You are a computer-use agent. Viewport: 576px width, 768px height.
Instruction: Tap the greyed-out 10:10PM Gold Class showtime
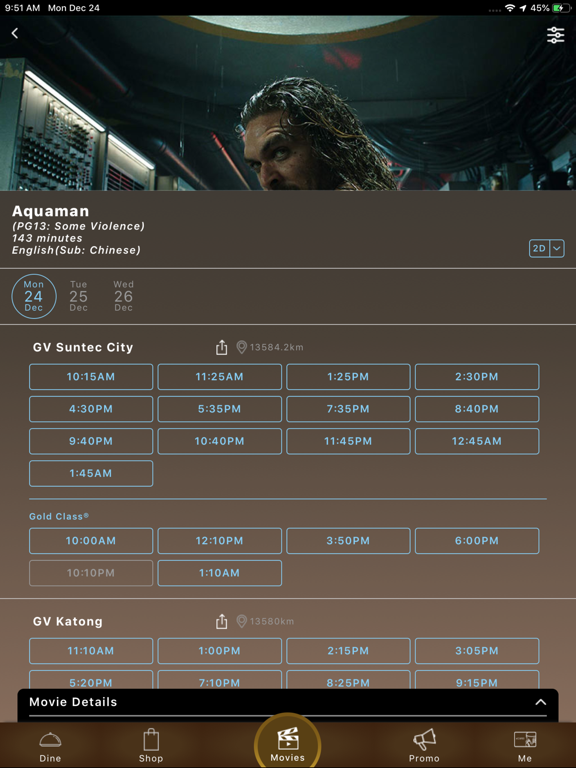91,573
